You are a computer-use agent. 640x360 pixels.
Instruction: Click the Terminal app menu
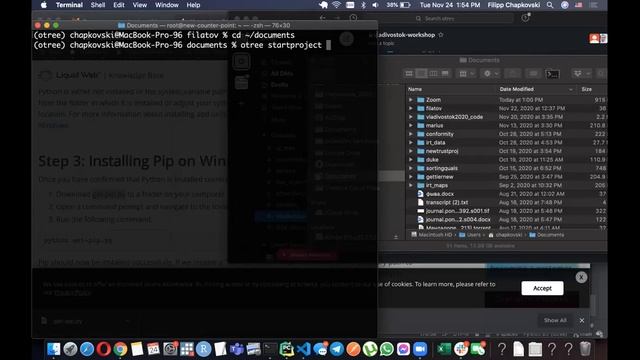pos(69,5)
